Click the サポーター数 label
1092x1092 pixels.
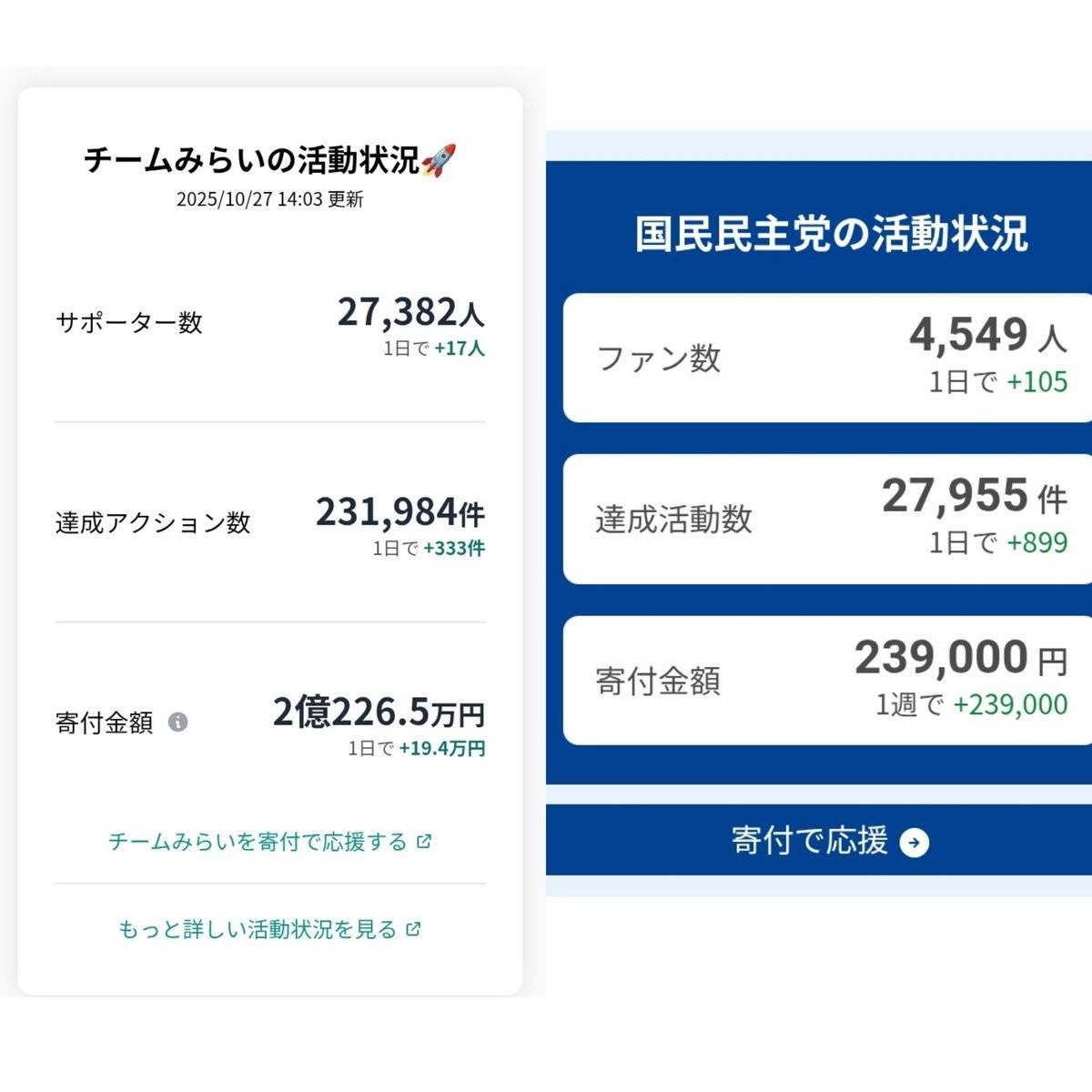tap(129, 322)
